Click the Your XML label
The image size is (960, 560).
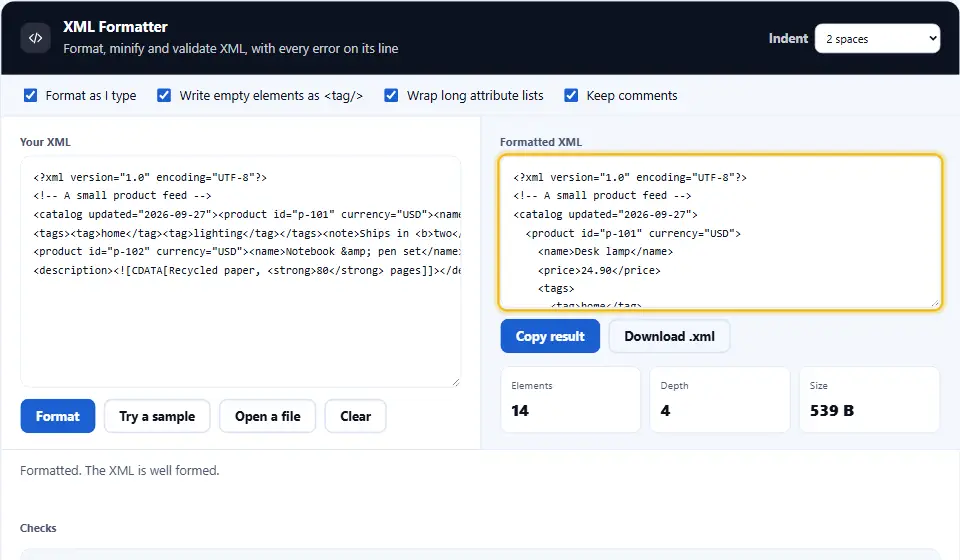45,142
